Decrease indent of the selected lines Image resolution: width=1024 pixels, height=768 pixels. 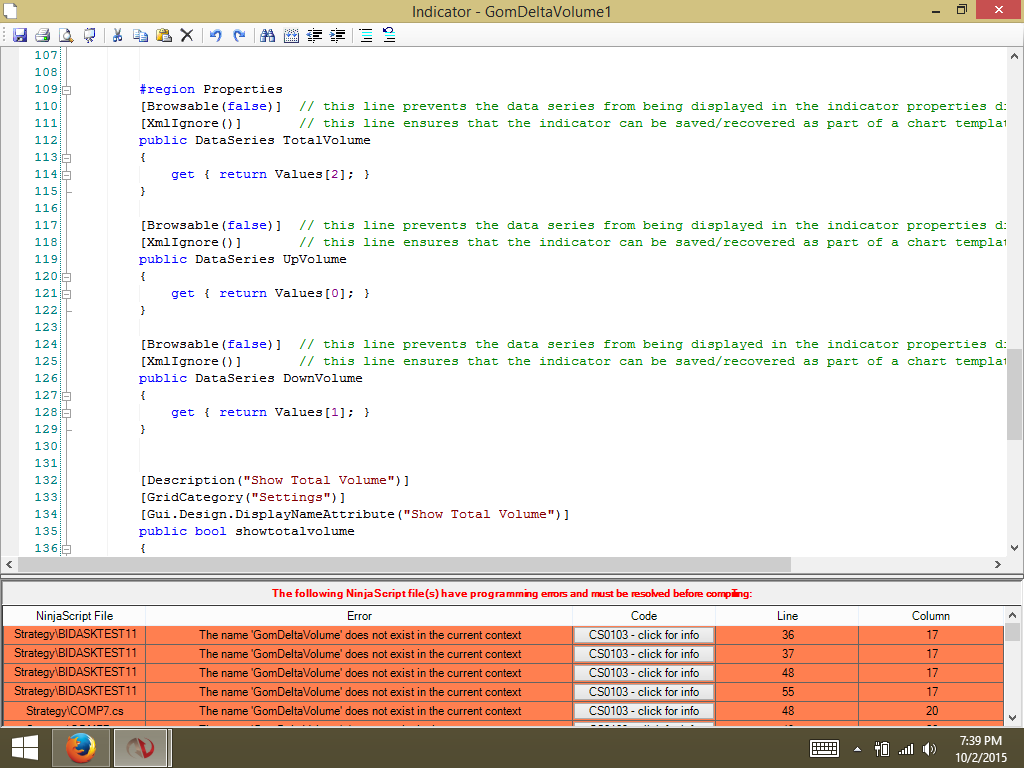tap(315, 35)
